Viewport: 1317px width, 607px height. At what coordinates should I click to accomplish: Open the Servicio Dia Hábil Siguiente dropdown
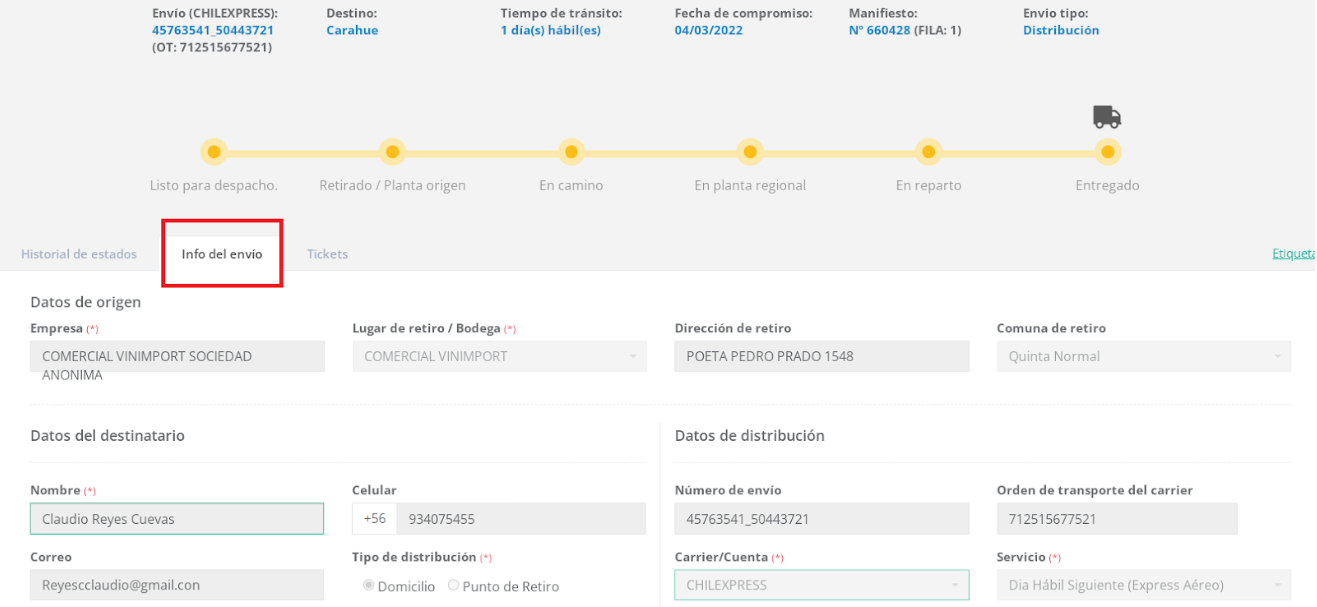[1143, 585]
